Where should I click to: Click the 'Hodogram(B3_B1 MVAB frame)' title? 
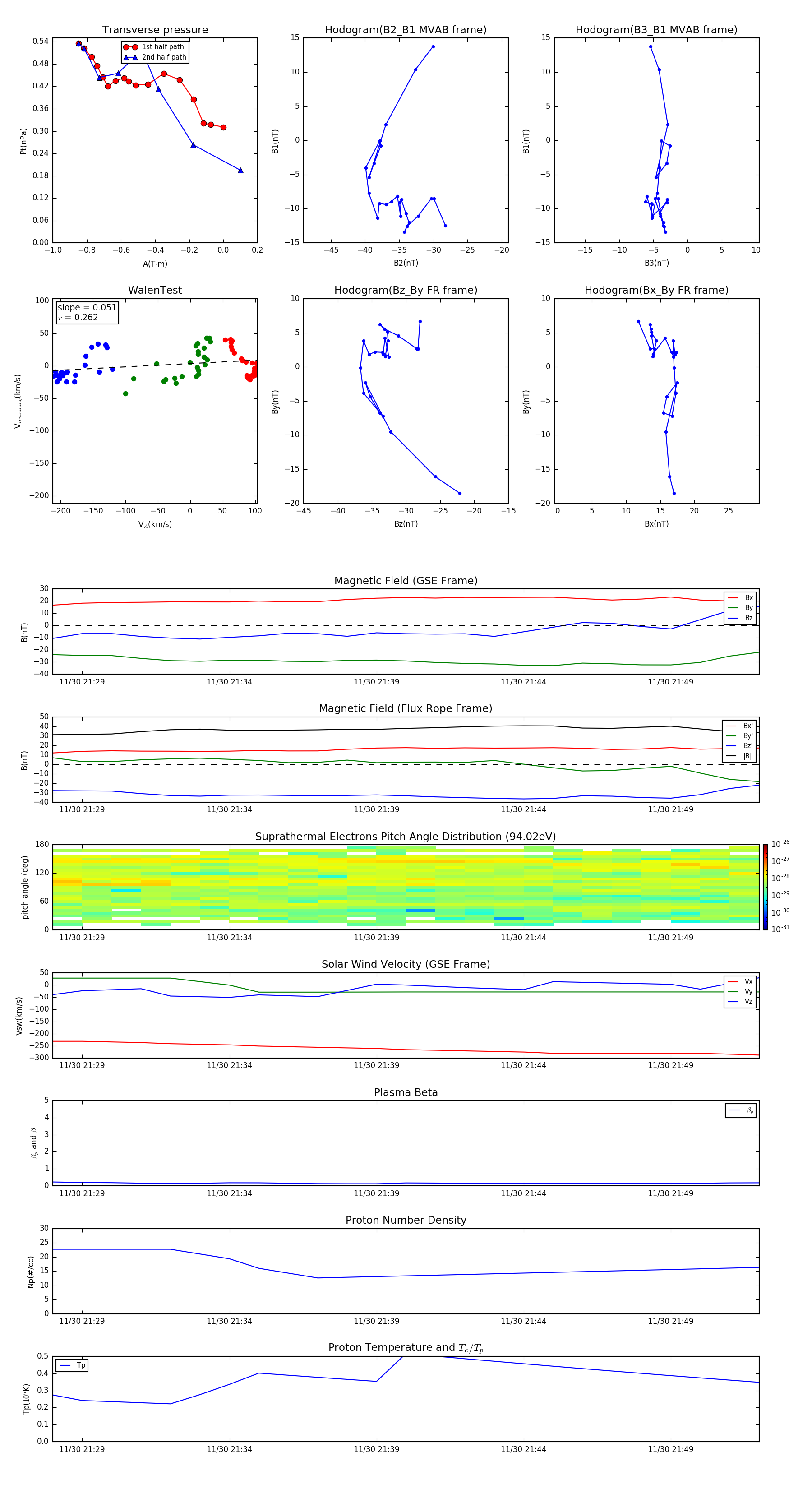(x=656, y=30)
